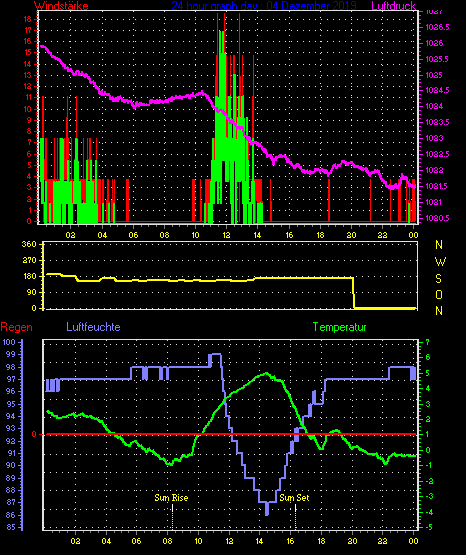Click humidity axis value 85
The height and width of the screenshot is (555, 466).
pyautogui.click(x=11, y=527)
